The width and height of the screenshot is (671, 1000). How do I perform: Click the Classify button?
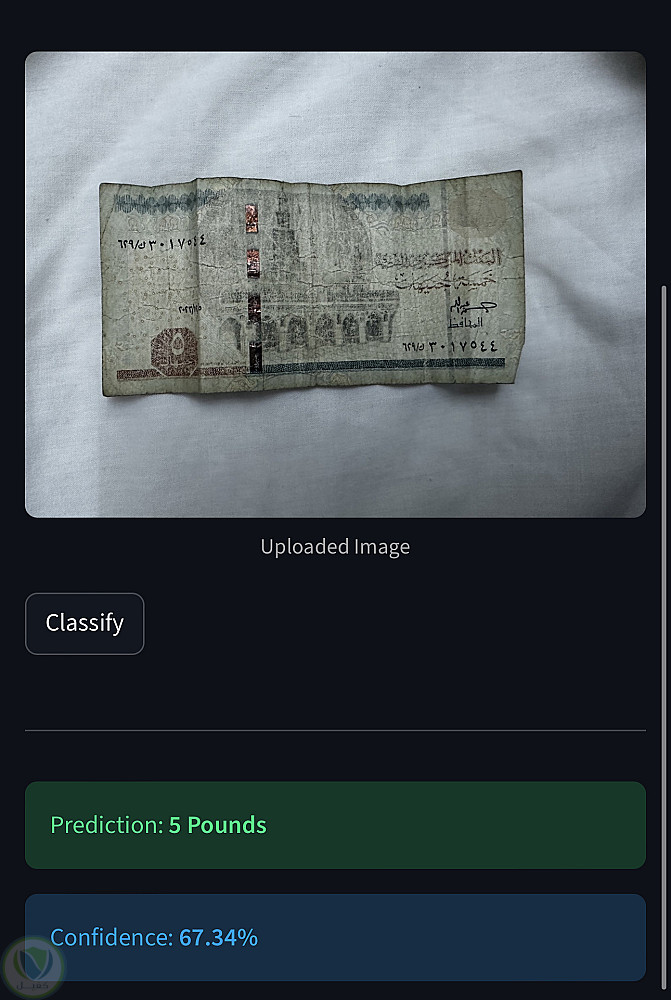tap(85, 624)
